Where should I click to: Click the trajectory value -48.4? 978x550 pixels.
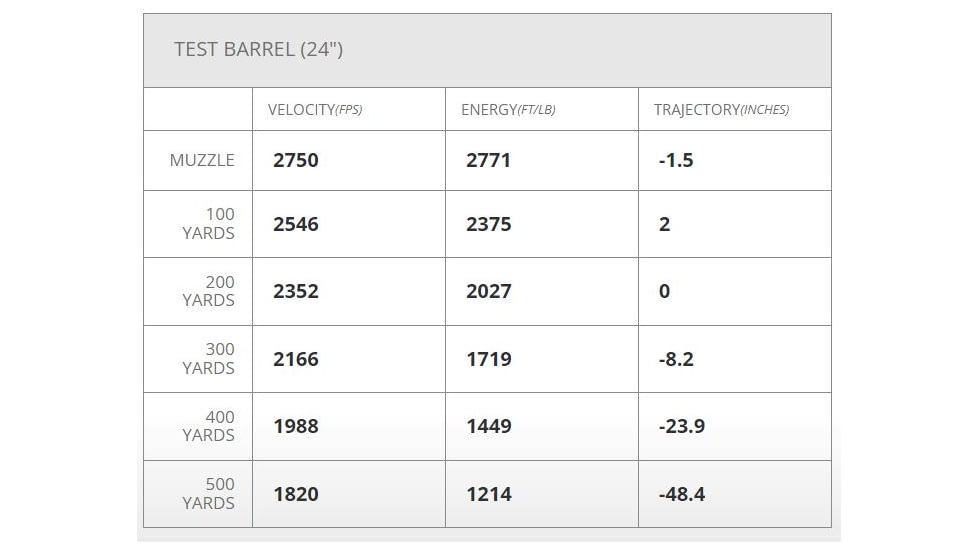(x=682, y=493)
